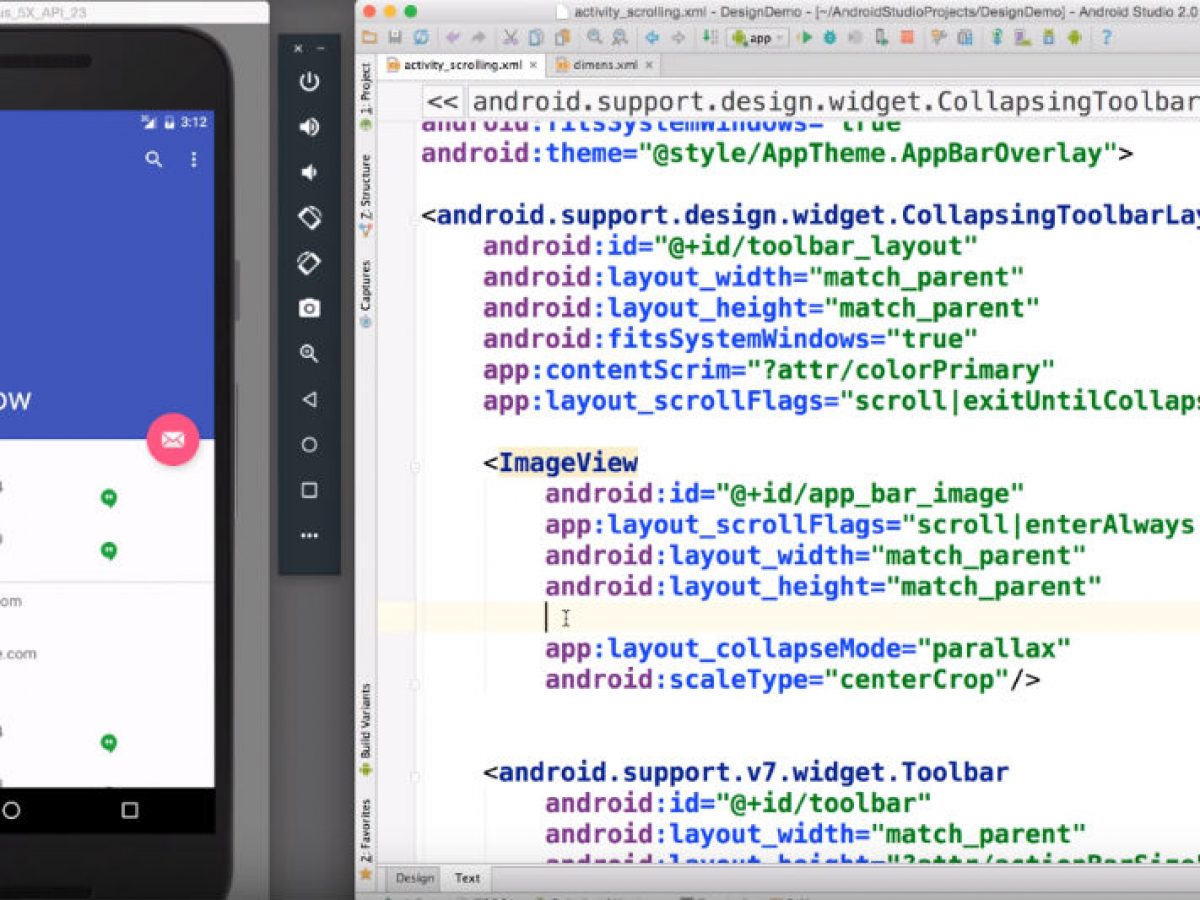This screenshot has width=1200, height=900.
Task: Click the ImageView tag in the code
Action: pos(567,462)
